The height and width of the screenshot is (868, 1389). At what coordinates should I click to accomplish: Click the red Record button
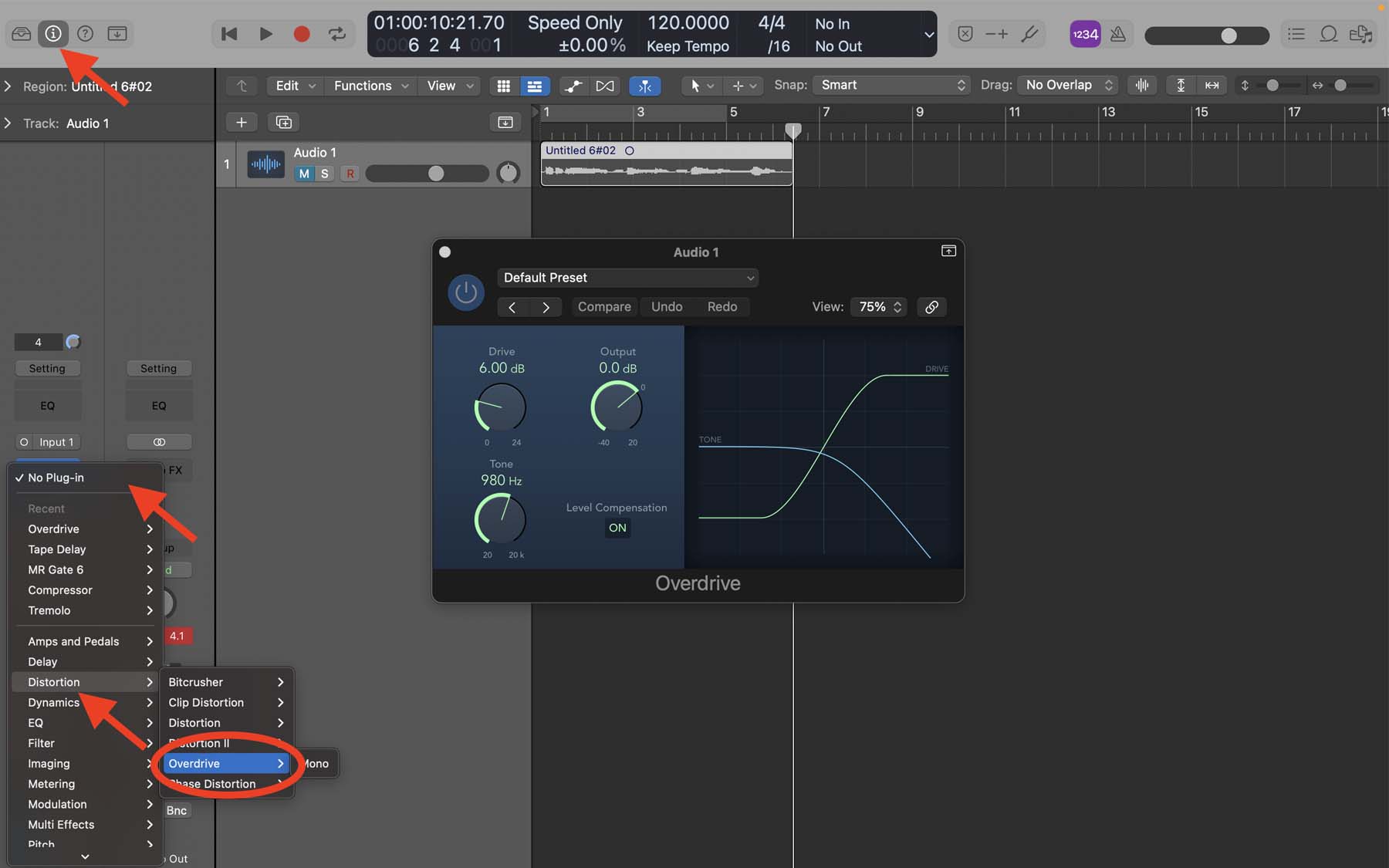[302, 33]
